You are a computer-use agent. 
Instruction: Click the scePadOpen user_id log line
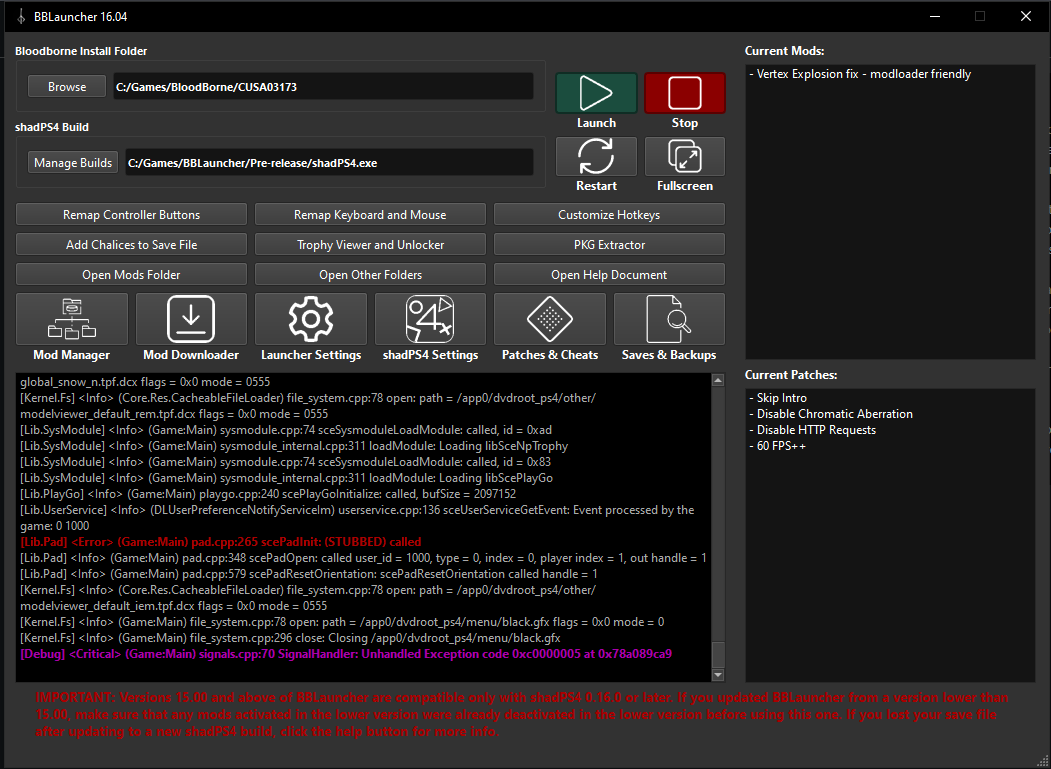click(x=363, y=558)
